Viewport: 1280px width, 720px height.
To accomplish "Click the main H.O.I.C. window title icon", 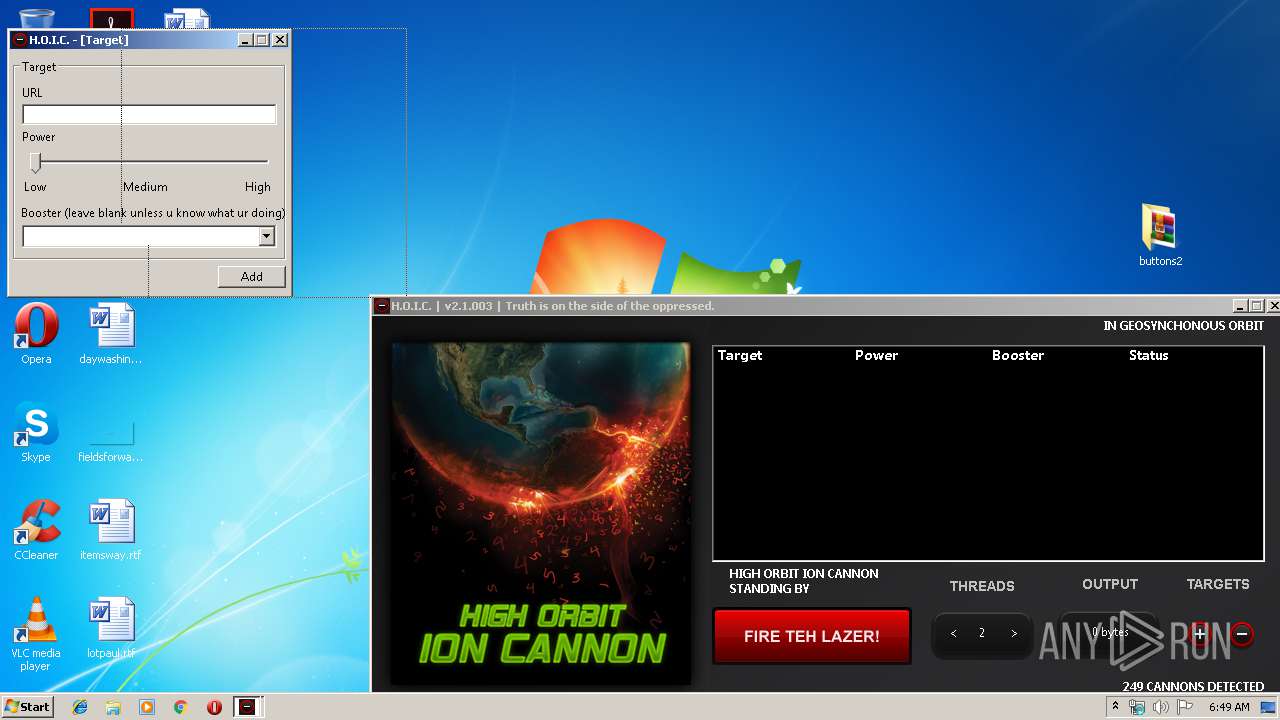I will 382,306.
